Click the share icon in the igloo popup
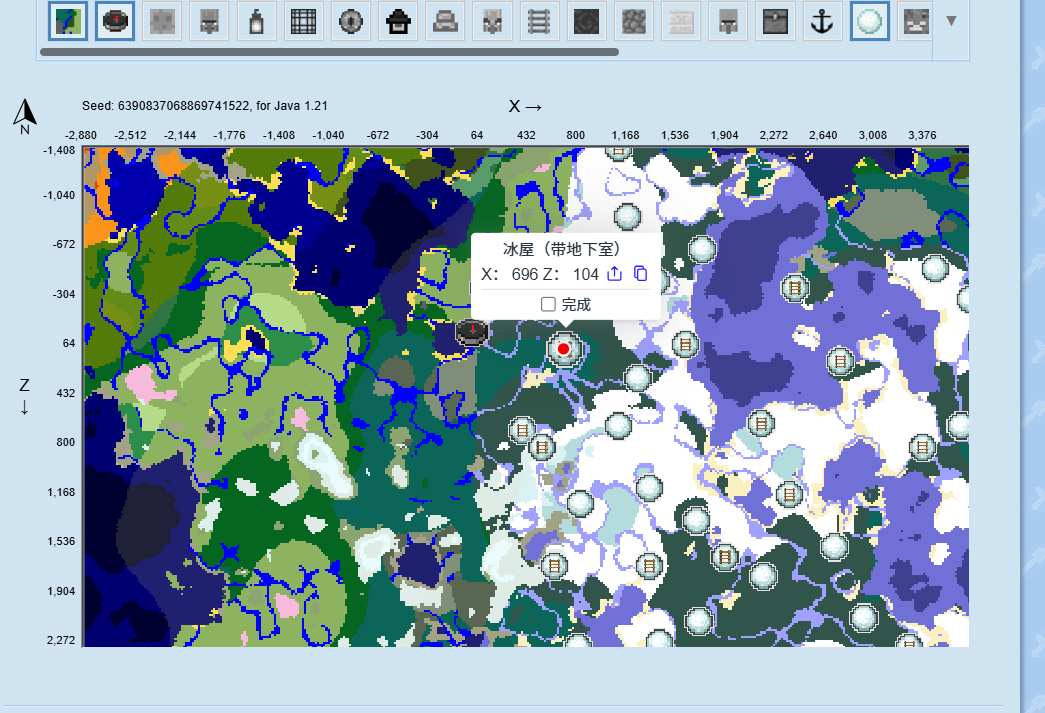 [x=614, y=273]
